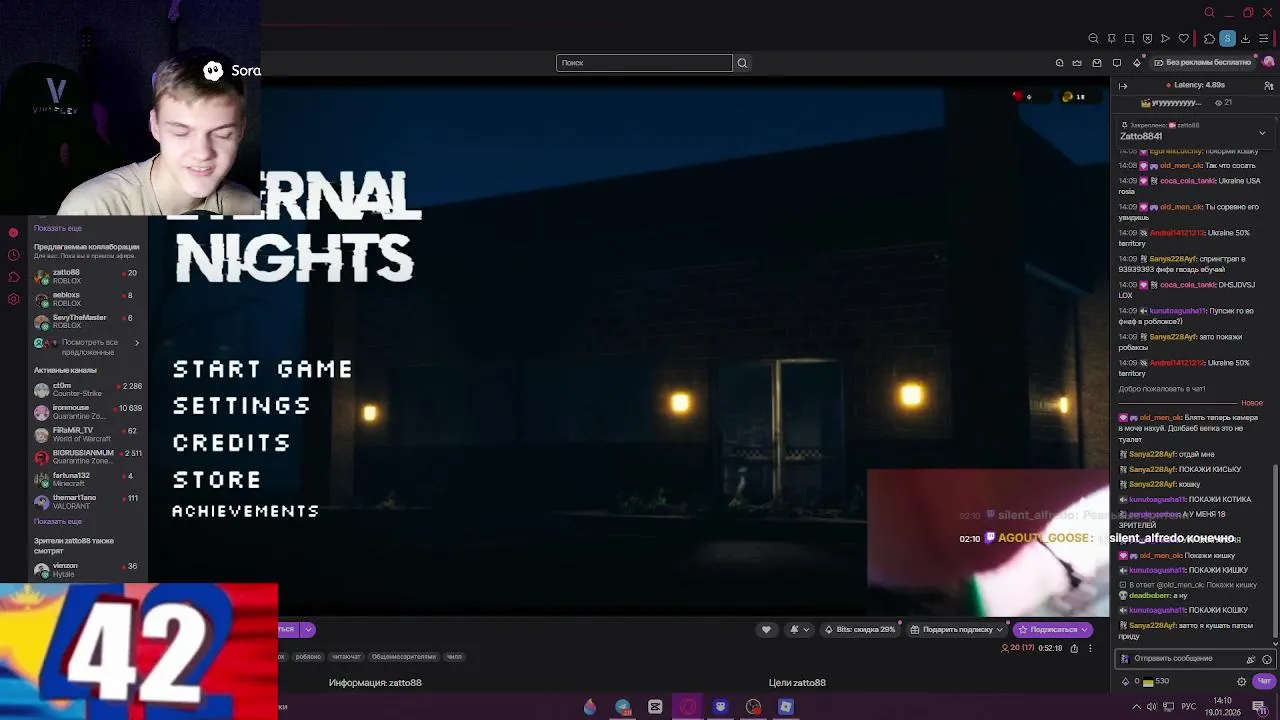1280x720 pixels.
Task: Click the purple Чат send button
Action: [x=1264, y=682]
